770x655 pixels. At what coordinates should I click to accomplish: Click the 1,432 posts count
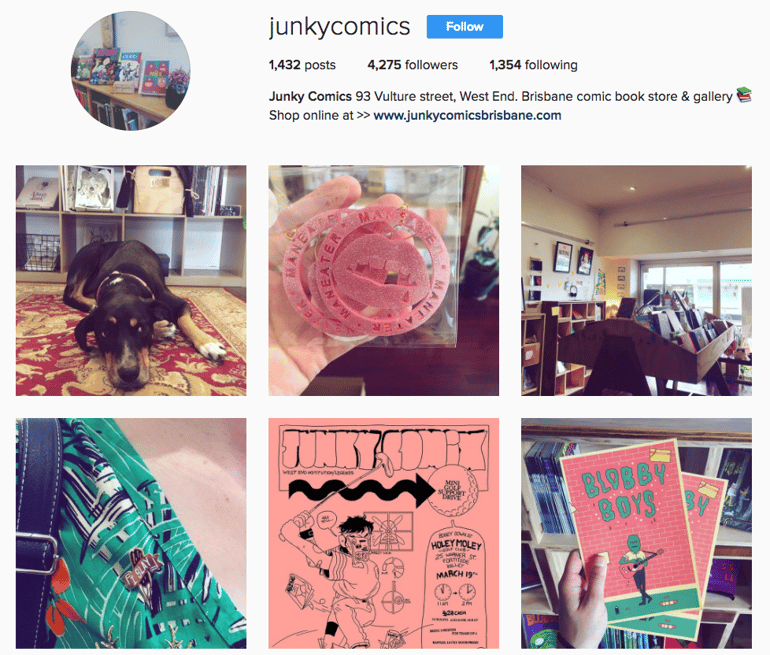[302, 65]
